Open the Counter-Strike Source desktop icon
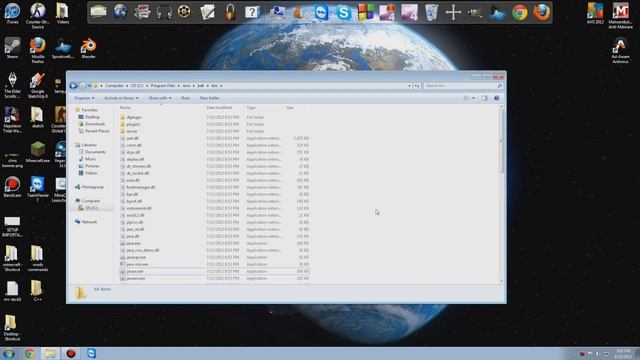This screenshot has width=640, height=360. pos(38,15)
